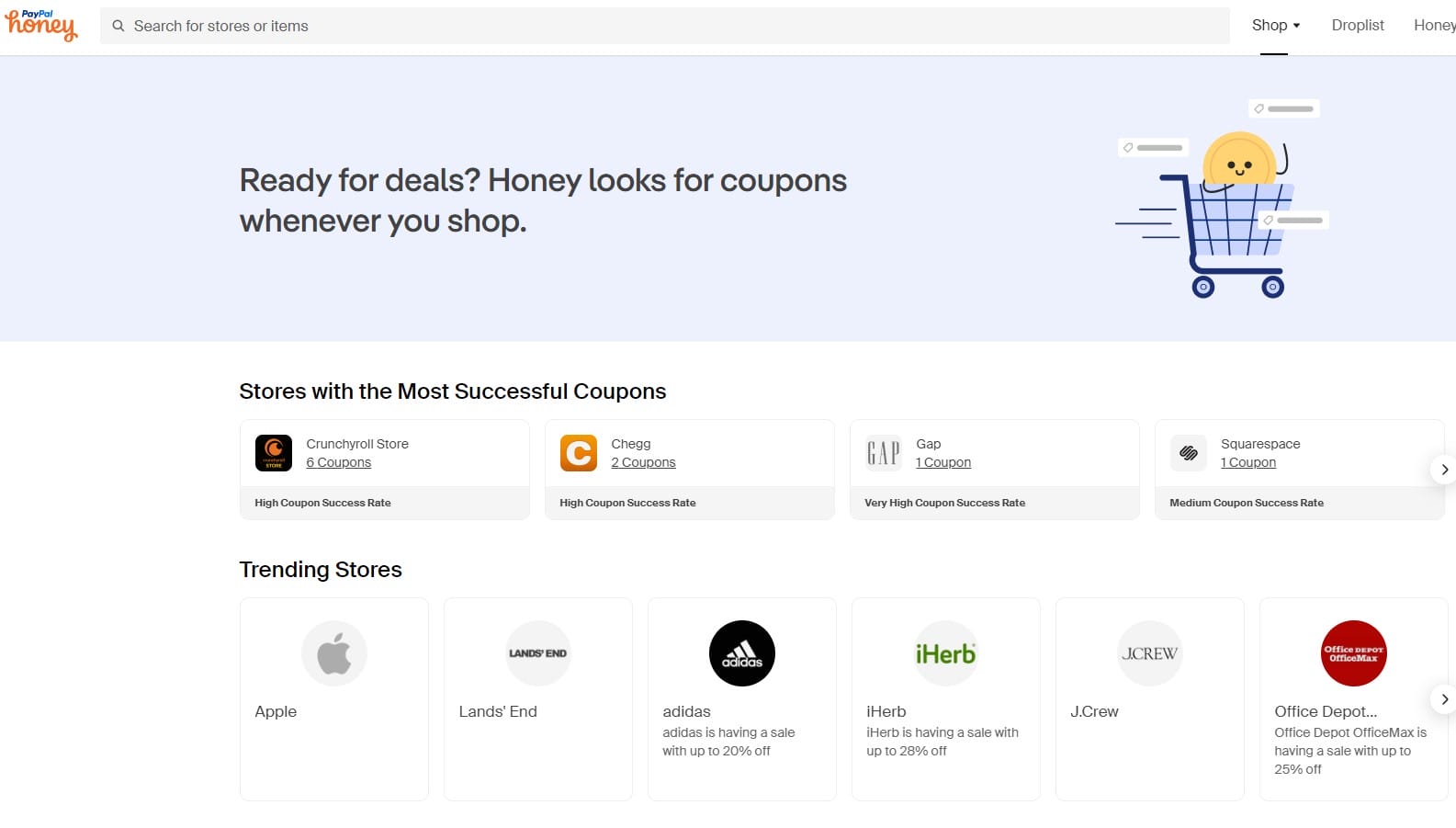Open the J.Crew store logo
Viewport: 1456px width, 828px height.
1150,653
